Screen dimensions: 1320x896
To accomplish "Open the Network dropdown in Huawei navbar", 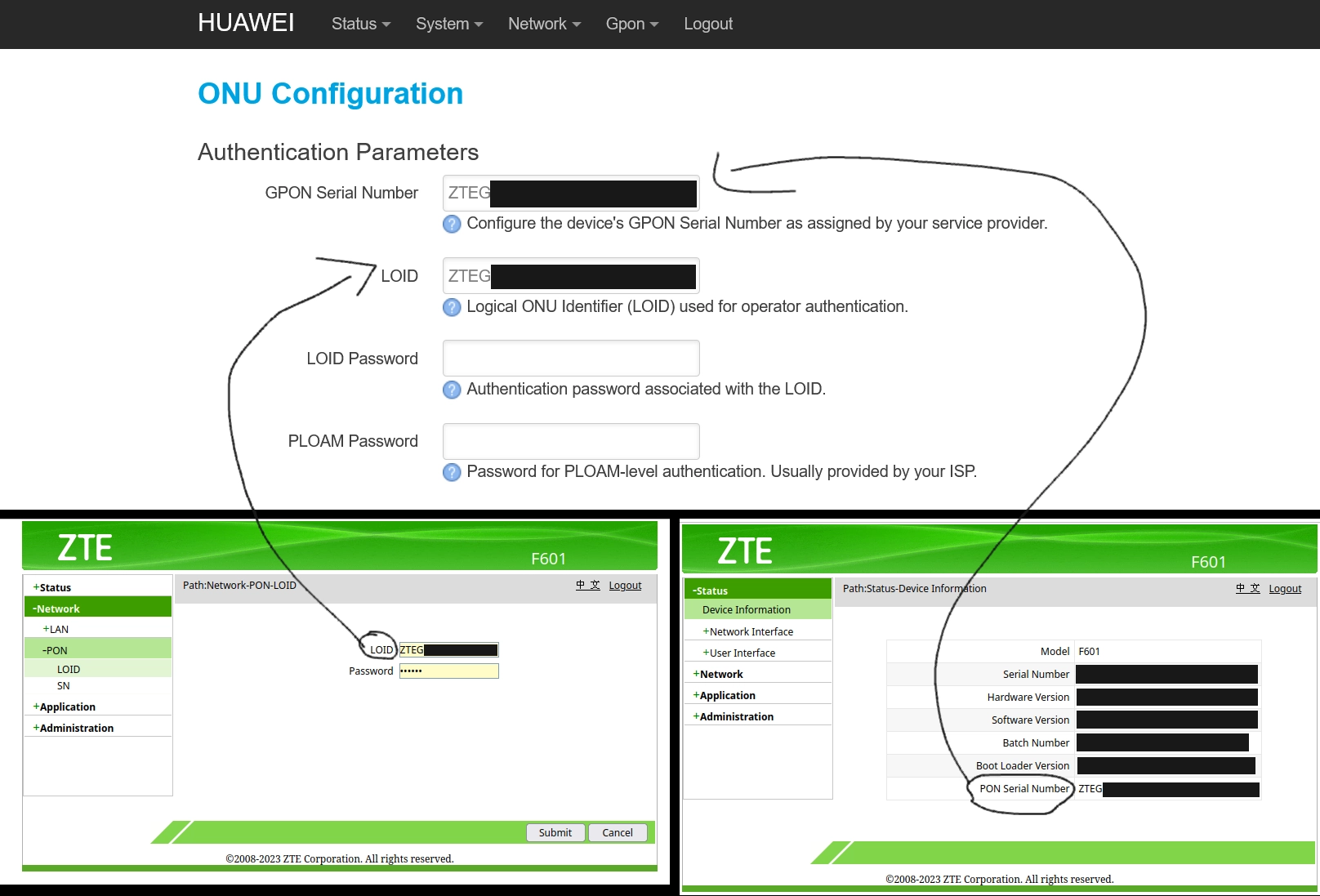I will pyautogui.click(x=544, y=24).
